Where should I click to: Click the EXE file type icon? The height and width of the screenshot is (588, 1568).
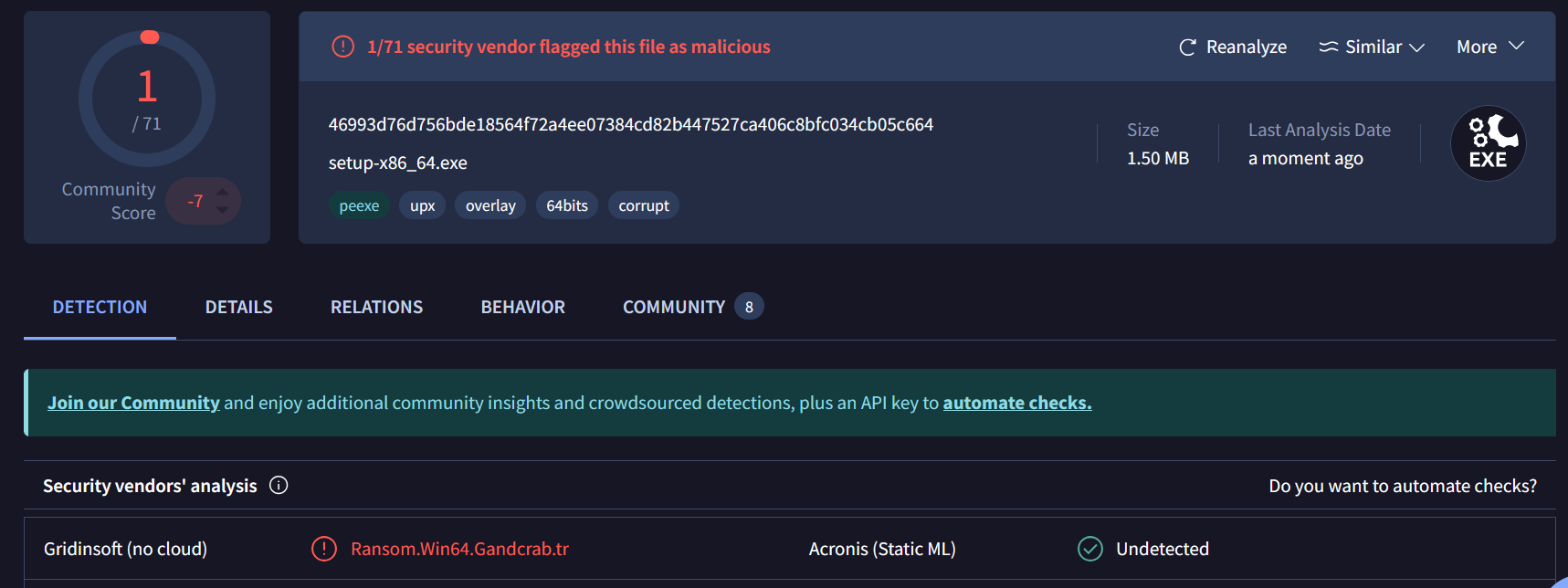1488,143
